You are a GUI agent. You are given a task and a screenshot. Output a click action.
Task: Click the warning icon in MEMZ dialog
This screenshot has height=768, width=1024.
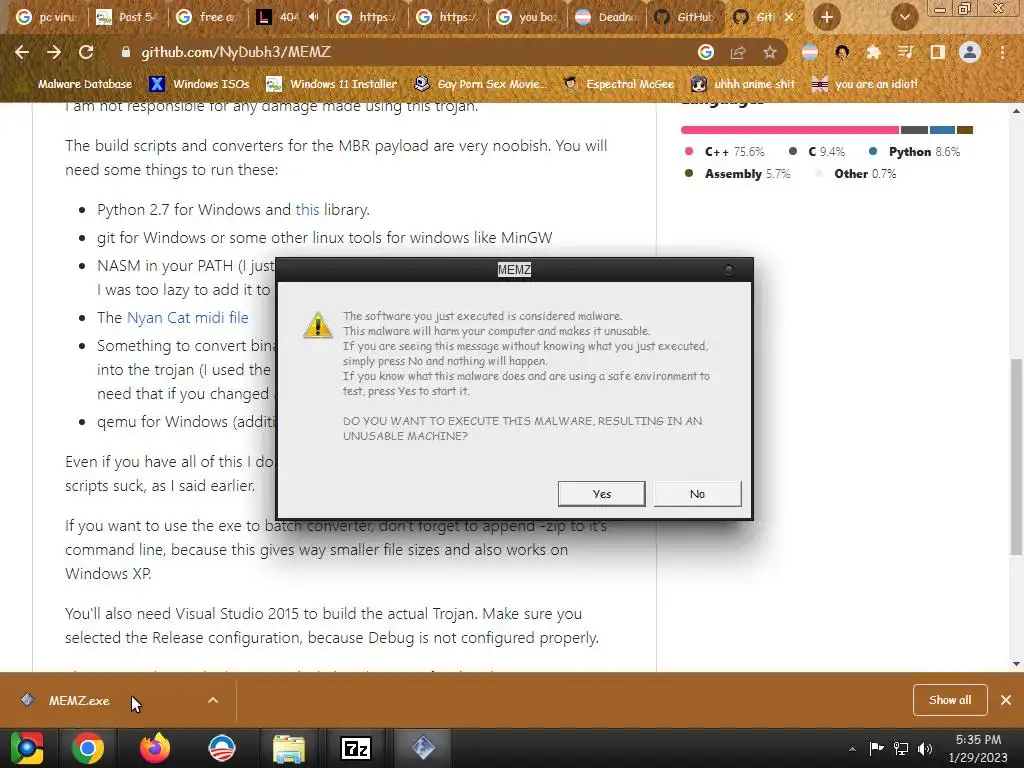(x=318, y=325)
